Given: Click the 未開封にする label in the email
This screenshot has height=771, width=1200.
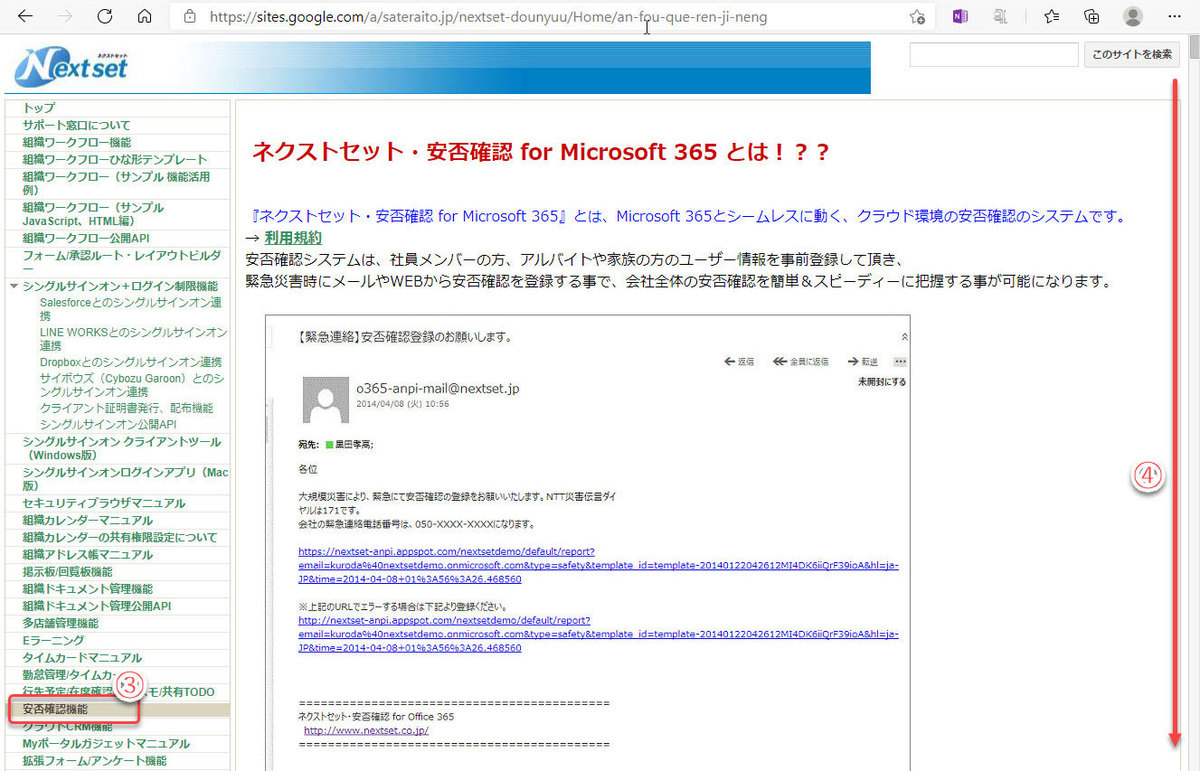Looking at the screenshot, I should (x=882, y=381).
